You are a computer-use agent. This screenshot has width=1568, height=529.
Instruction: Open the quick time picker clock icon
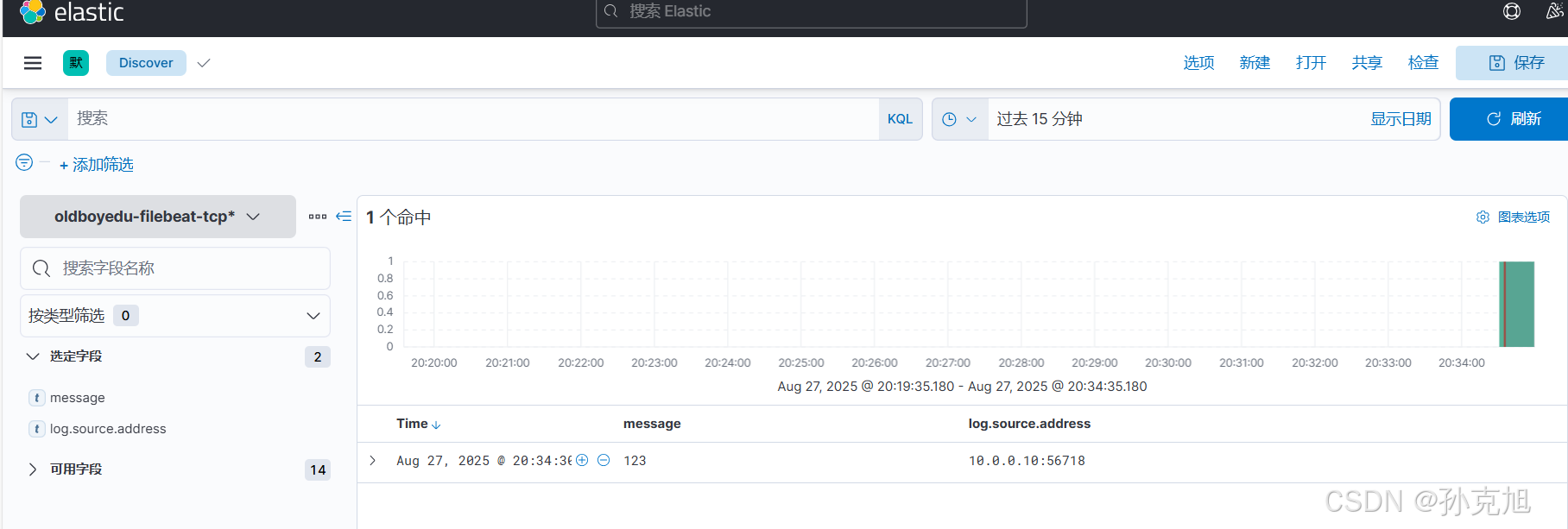pyautogui.click(x=959, y=119)
